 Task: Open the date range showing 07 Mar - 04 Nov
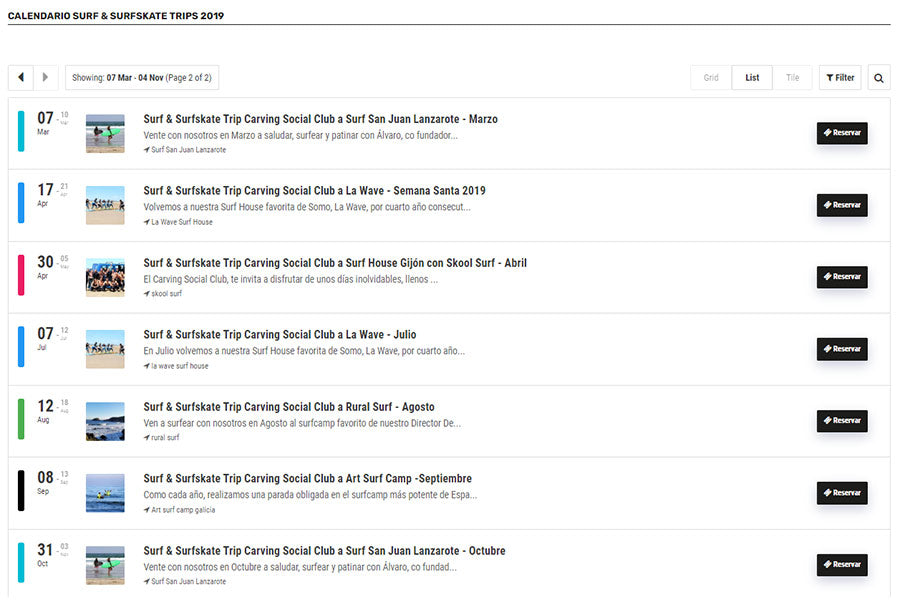tap(142, 78)
